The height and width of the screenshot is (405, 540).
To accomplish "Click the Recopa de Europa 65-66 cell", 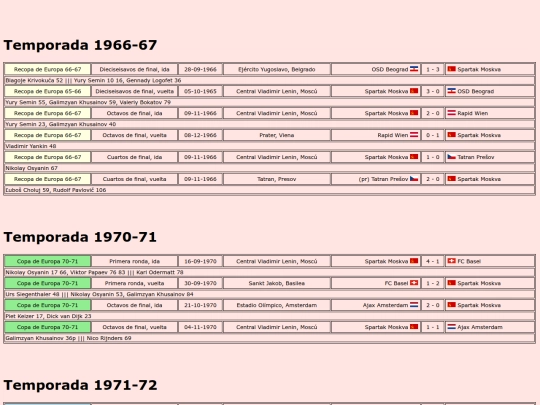I will pyautogui.click(x=48, y=91).
